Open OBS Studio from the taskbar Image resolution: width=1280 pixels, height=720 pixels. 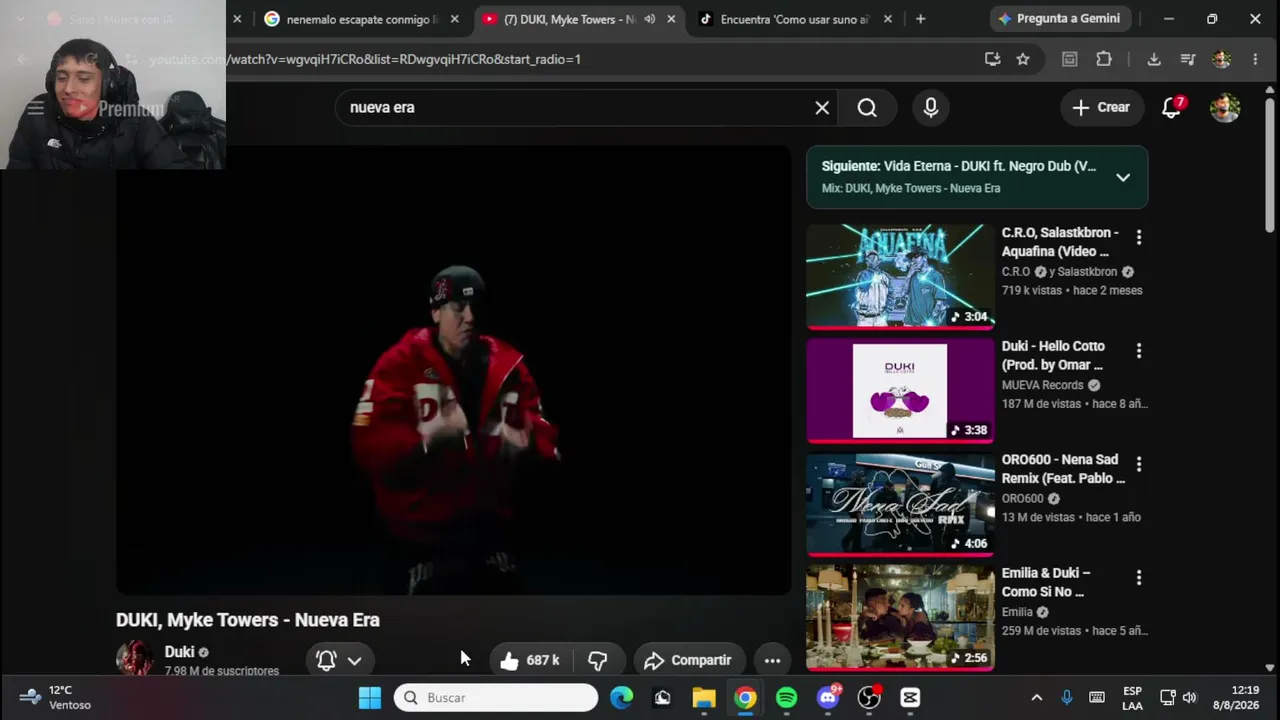869,698
